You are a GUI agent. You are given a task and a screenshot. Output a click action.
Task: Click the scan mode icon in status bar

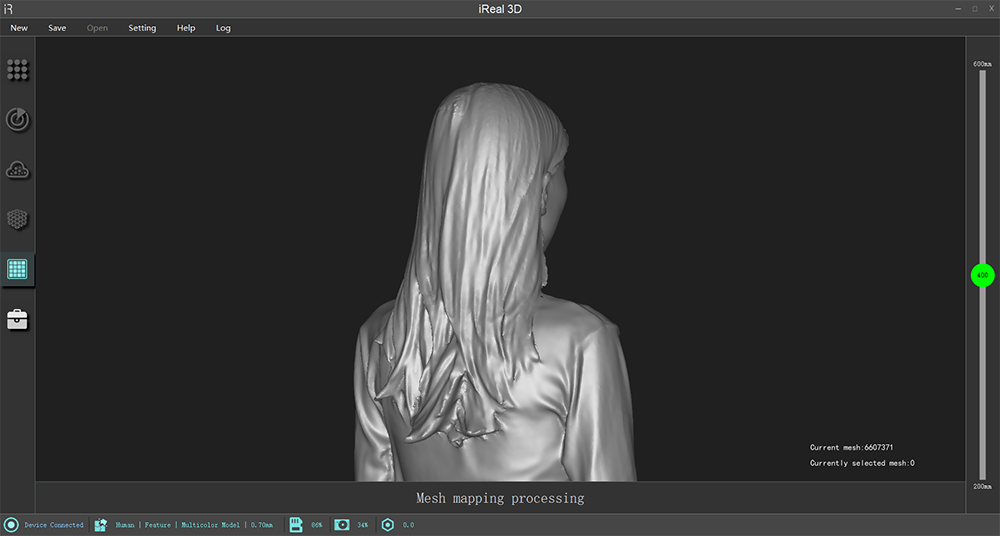pos(101,525)
